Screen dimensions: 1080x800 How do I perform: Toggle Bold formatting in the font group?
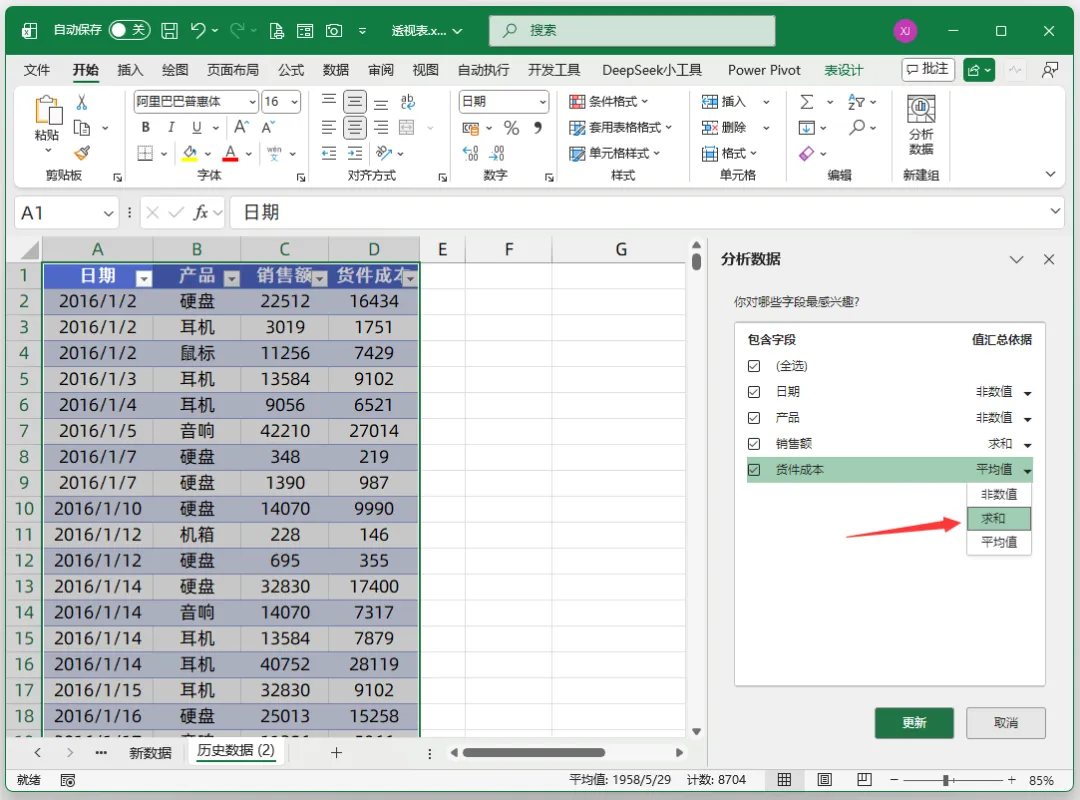tap(145, 127)
